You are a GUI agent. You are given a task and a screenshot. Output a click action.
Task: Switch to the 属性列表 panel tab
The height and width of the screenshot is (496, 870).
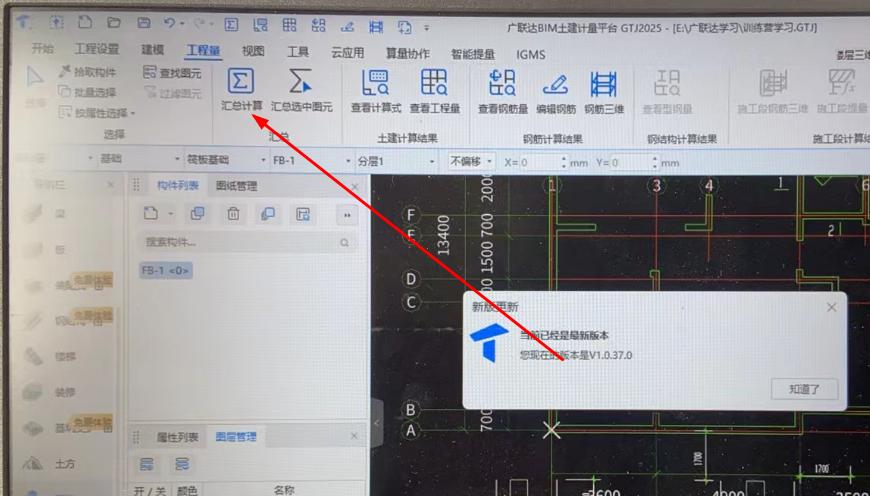click(x=178, y=437)
